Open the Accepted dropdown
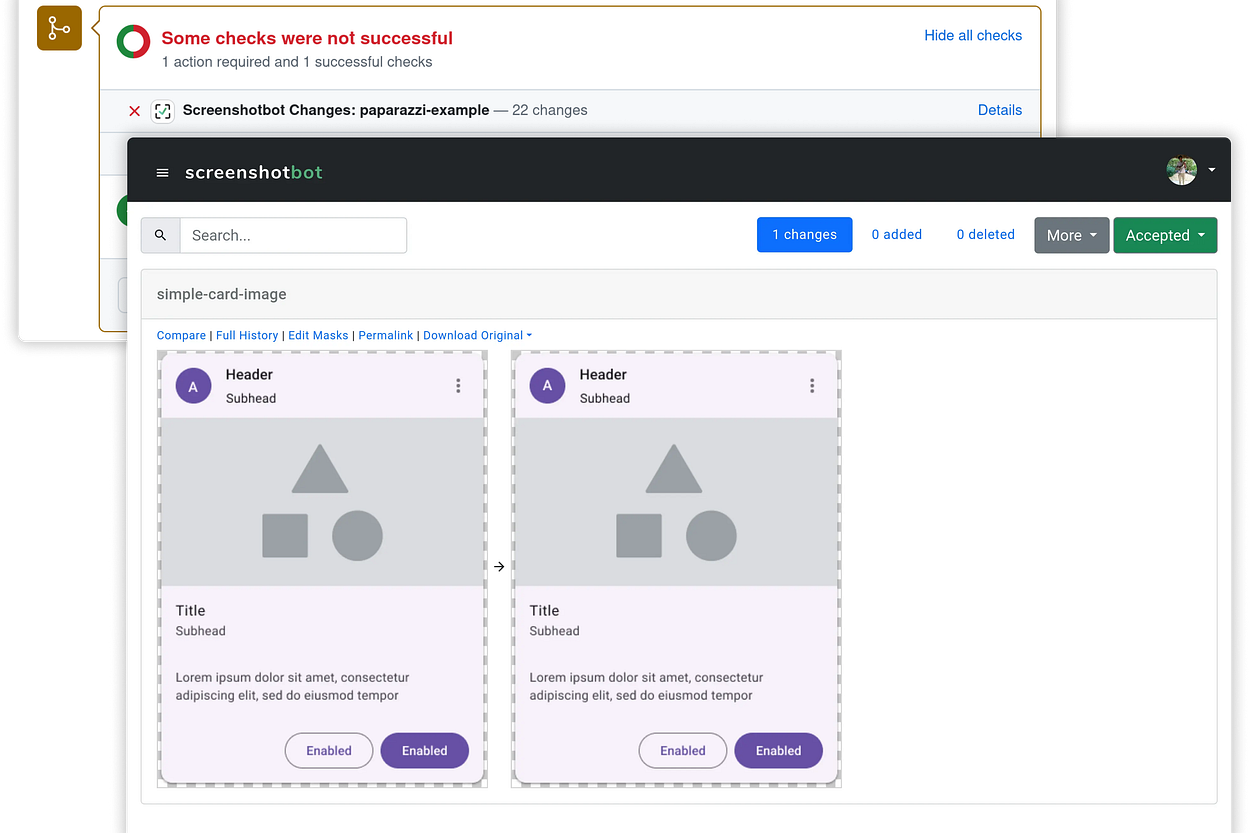This screenshot has width=1250, height=833. point(1165,235)
